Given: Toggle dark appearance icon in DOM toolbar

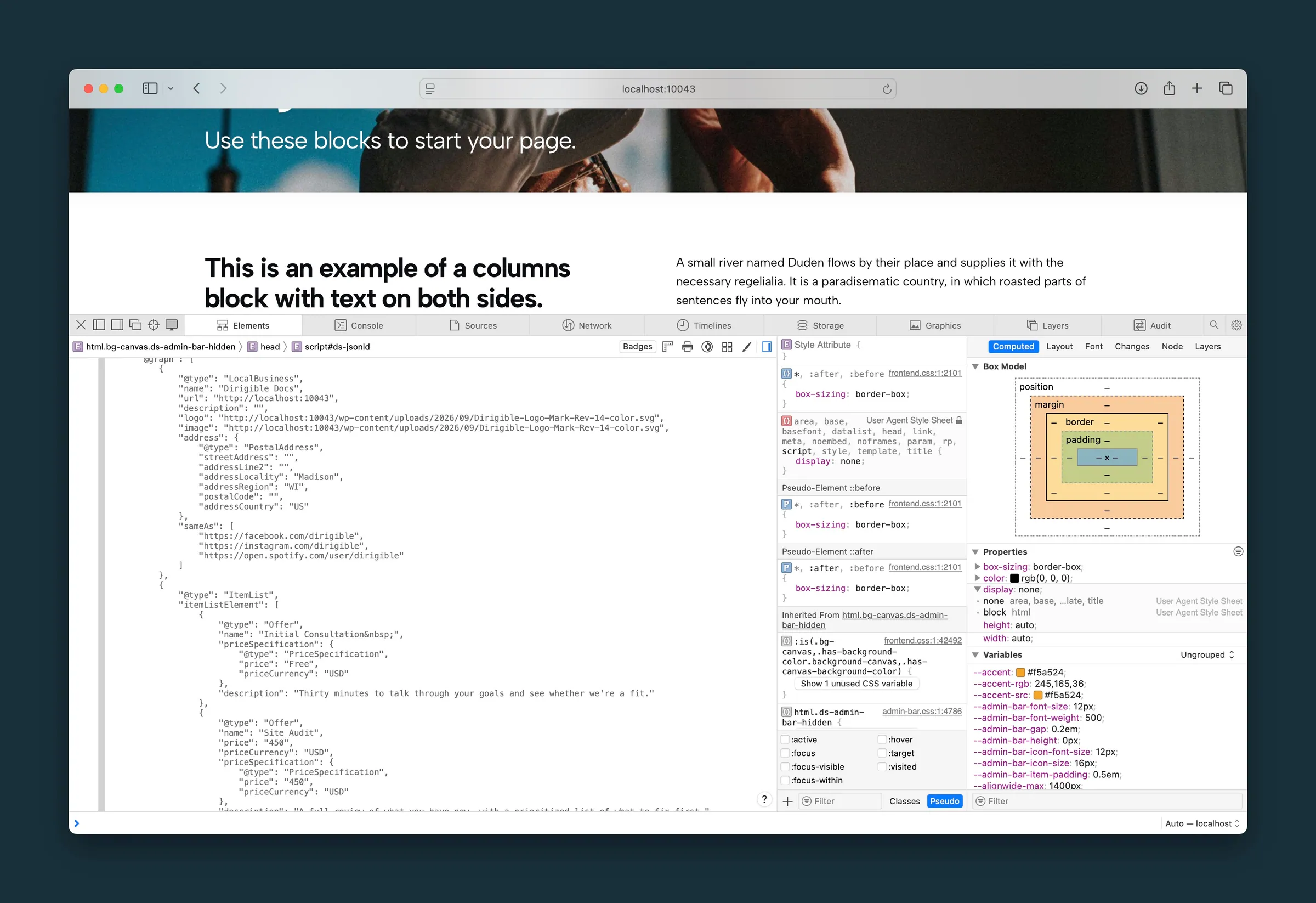Looking at the screenshot, I should (x=707, y=347).
